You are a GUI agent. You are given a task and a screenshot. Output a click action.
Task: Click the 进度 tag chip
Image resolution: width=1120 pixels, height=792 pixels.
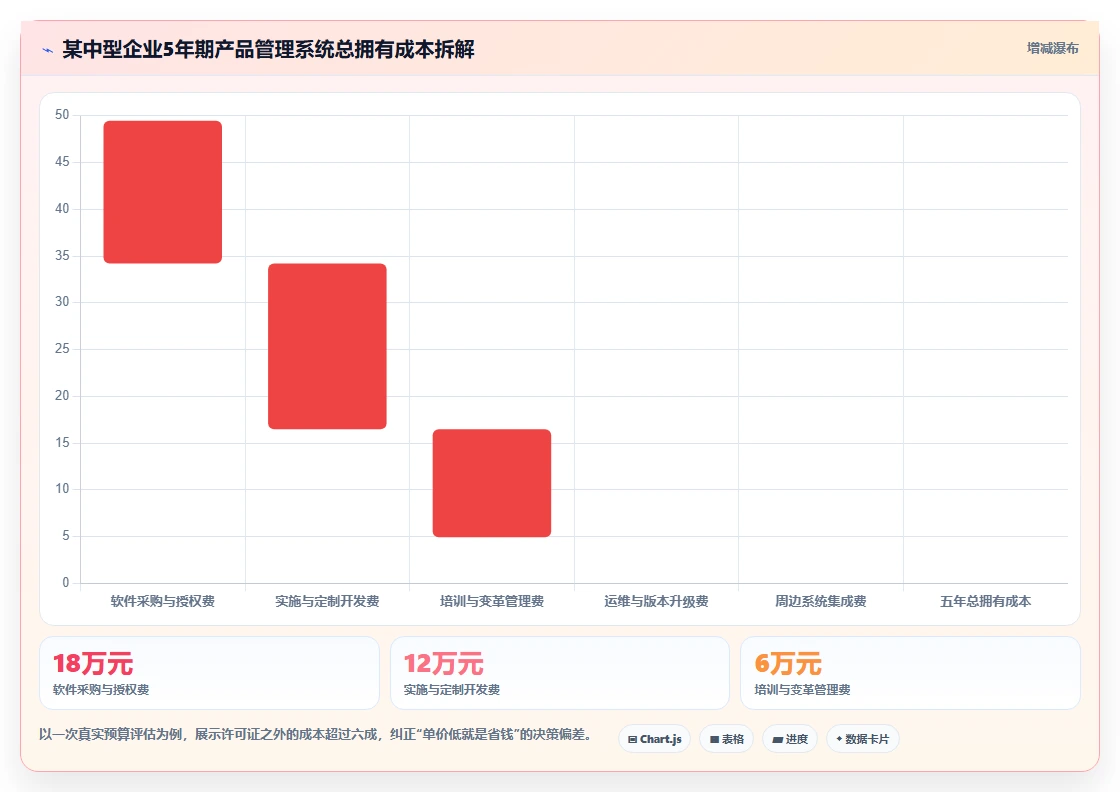point(790,739)
